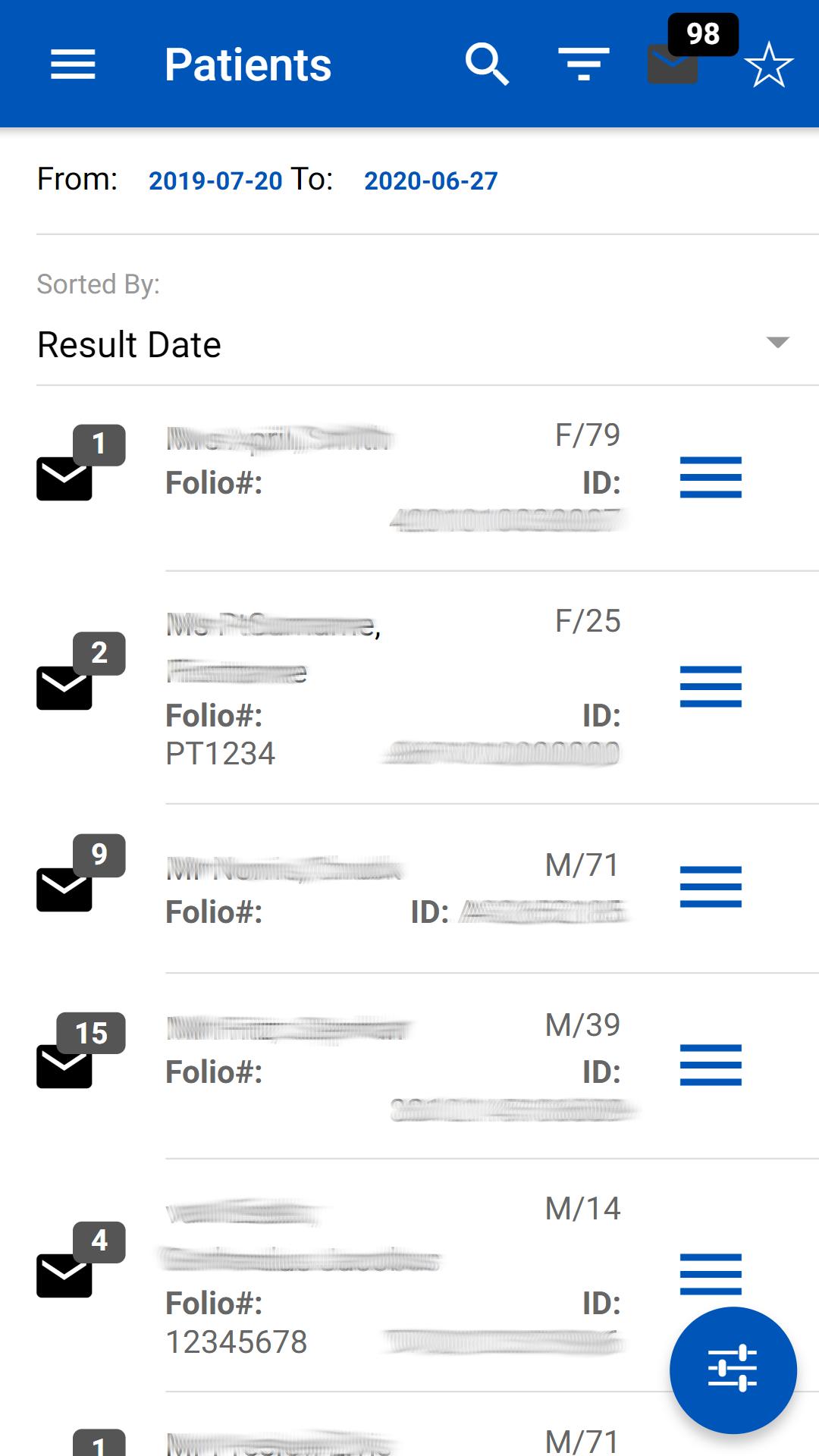Open options menu for M/71 patient
The height and width of the screenshot is (1456, 819).
tap(711, 887)
